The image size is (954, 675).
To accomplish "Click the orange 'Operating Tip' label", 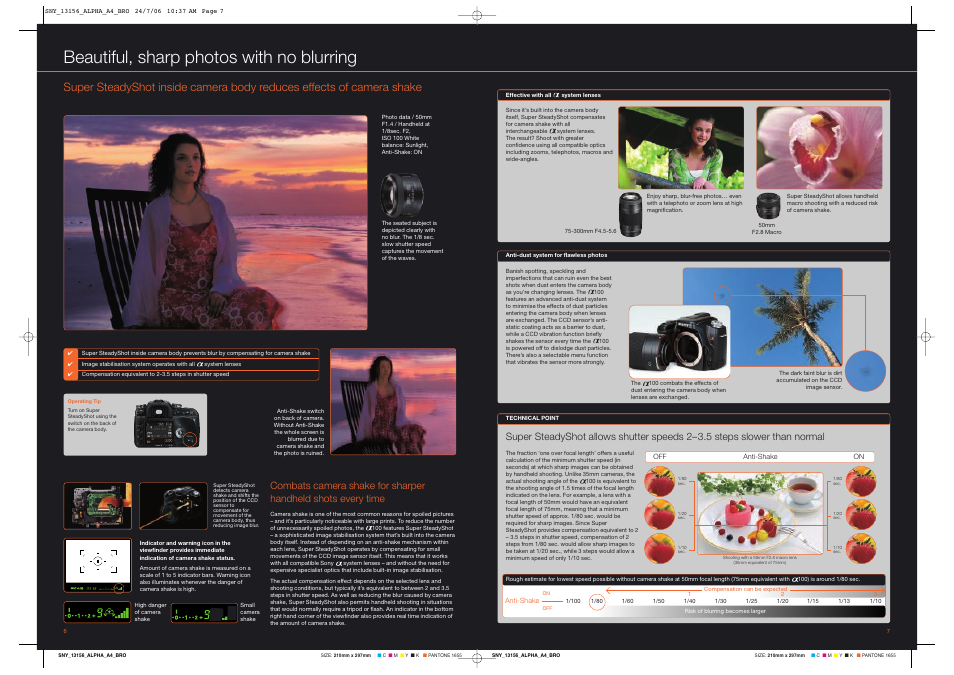I will (x=84, y=402).
